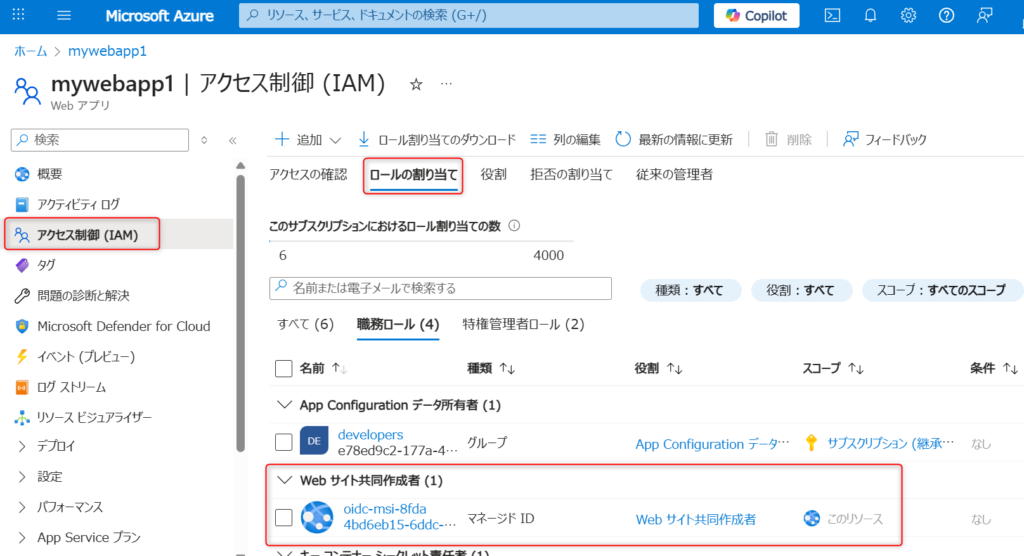Switch to 拒否の割り当て tab
Image resolution: width=1024 pixels, height=556 pixels.
coord(571,174)
